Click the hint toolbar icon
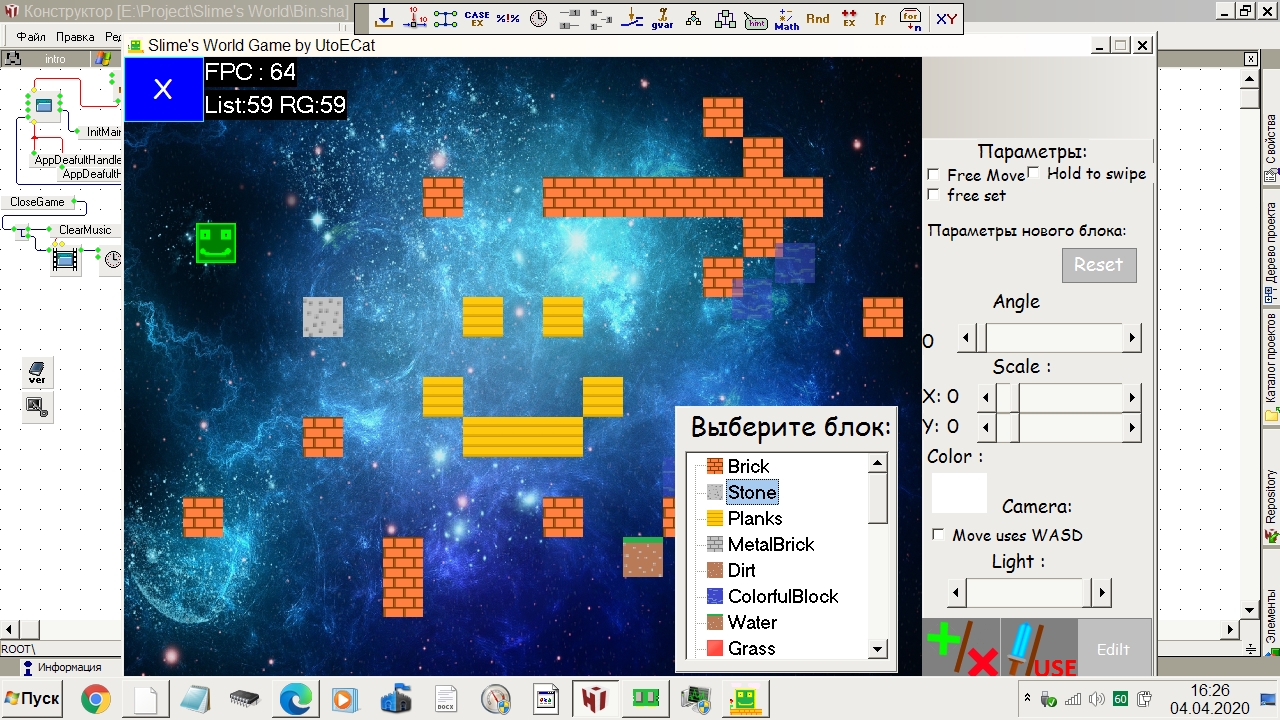 [x=756, y=18]
